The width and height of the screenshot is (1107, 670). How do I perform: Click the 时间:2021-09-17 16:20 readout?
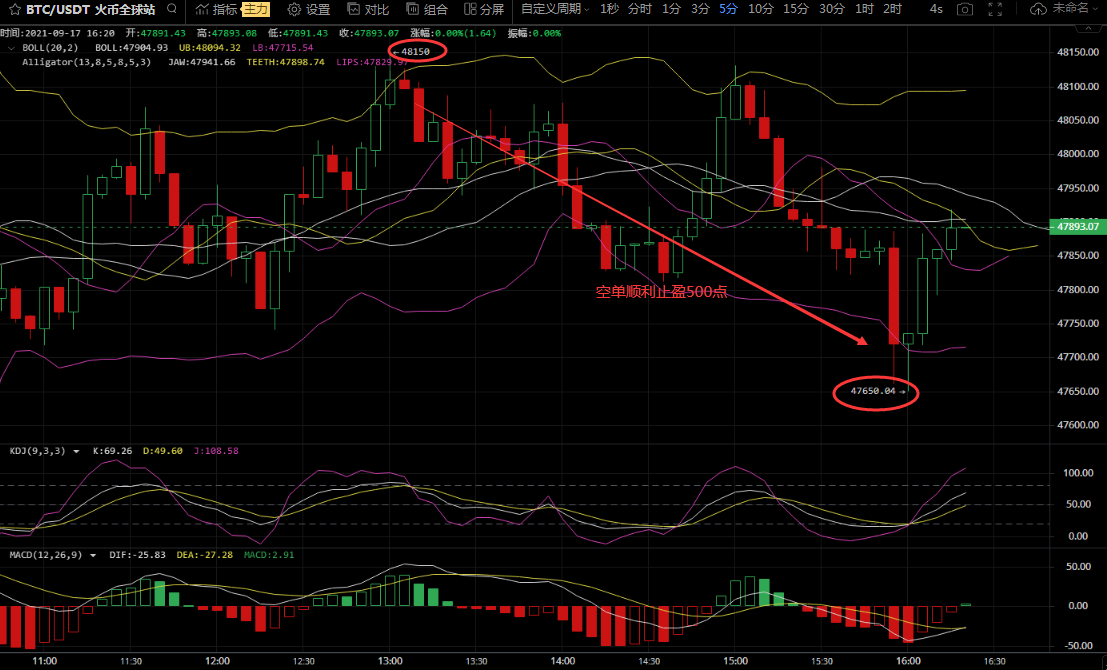pos(58,33)
